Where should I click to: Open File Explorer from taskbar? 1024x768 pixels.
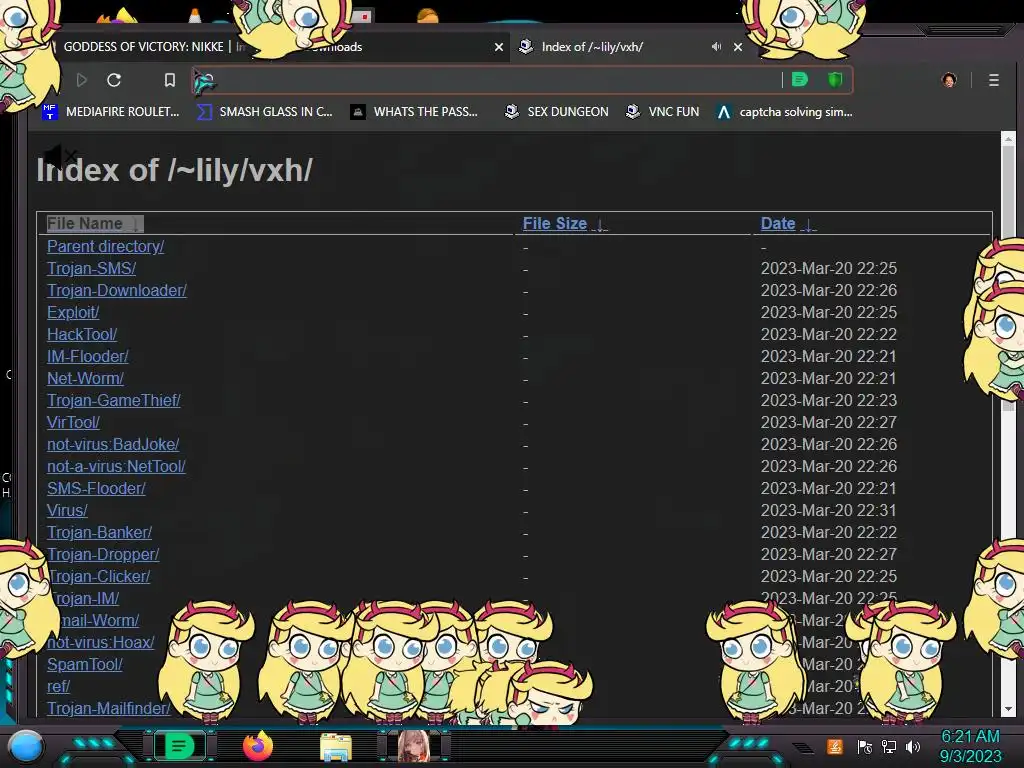coord(336,747)
